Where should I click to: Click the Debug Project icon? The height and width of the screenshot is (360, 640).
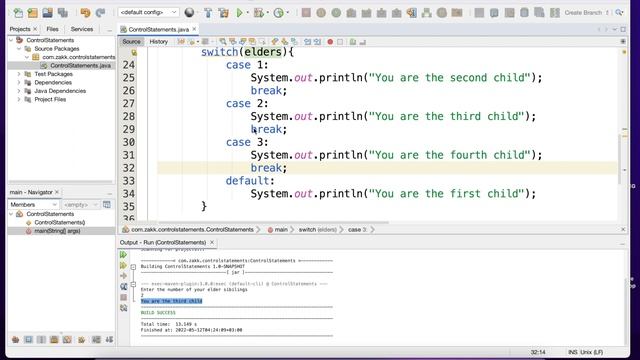(258, 13)
